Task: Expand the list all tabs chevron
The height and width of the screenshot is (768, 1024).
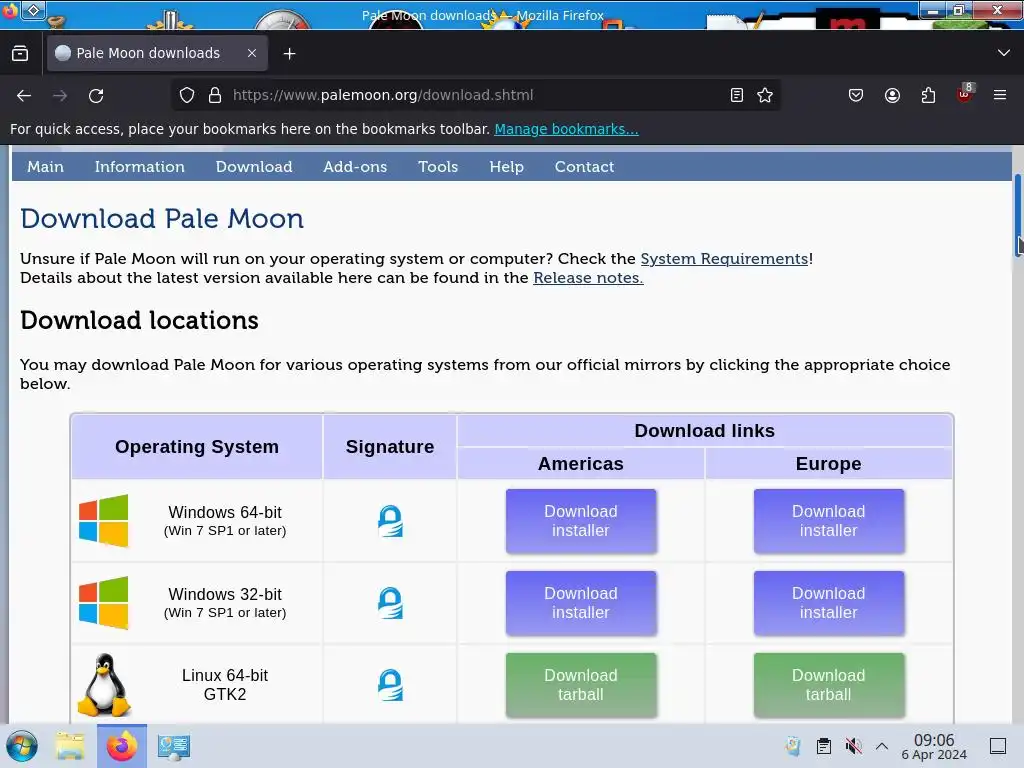Action: [x=1004, y=53]
